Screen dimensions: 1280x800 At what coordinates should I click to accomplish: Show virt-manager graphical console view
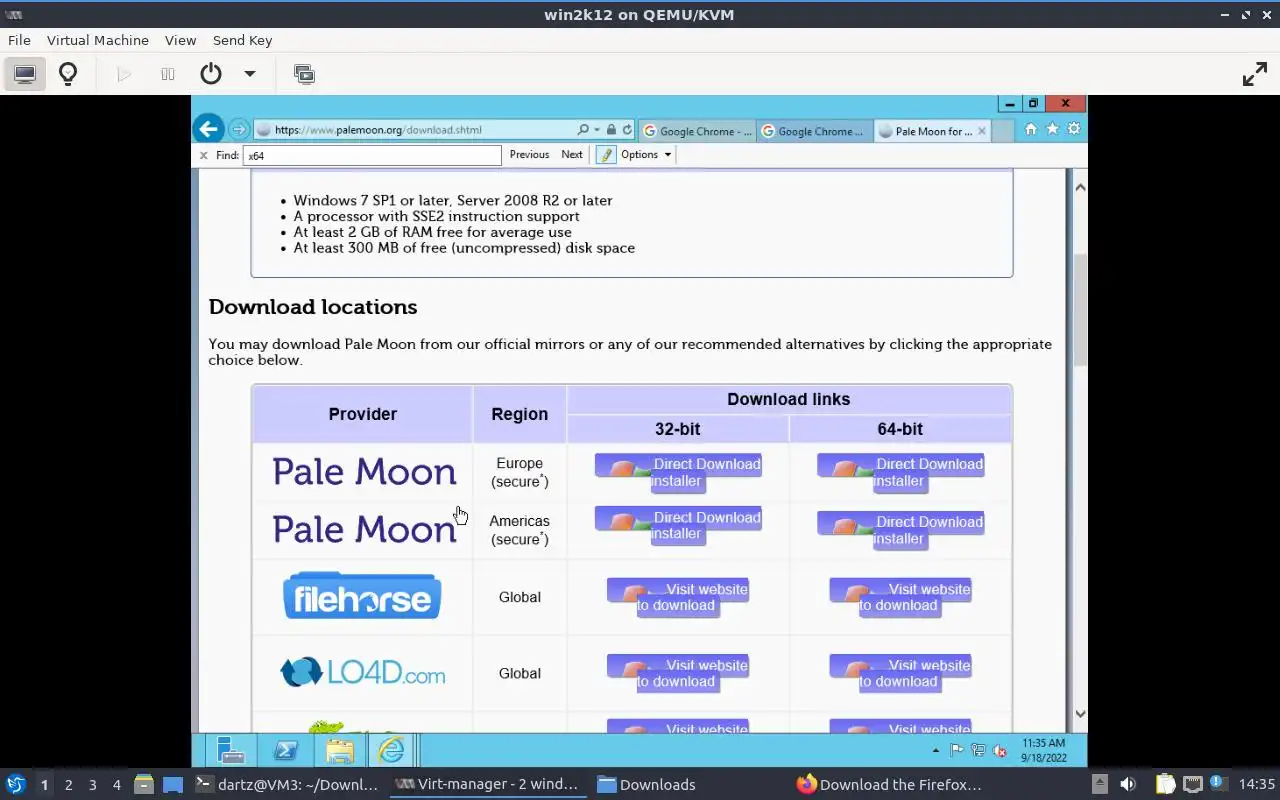(x=25, y=74)
